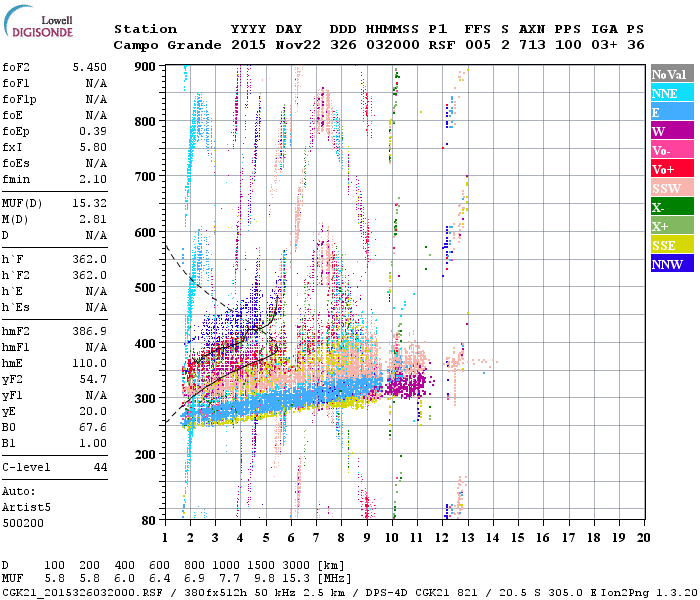This screenshot has height=600, width=700.
Task: Click the PPS value 100
Action: coord(568,45)
